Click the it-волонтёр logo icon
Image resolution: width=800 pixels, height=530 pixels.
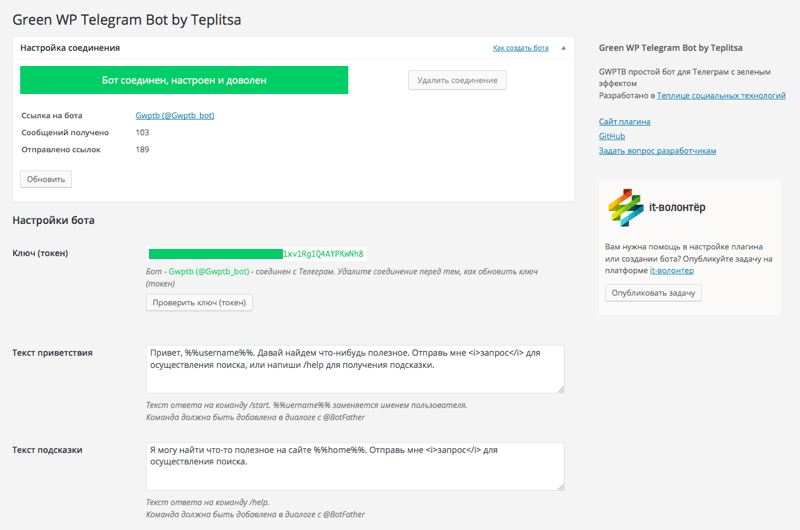(626, 208)
